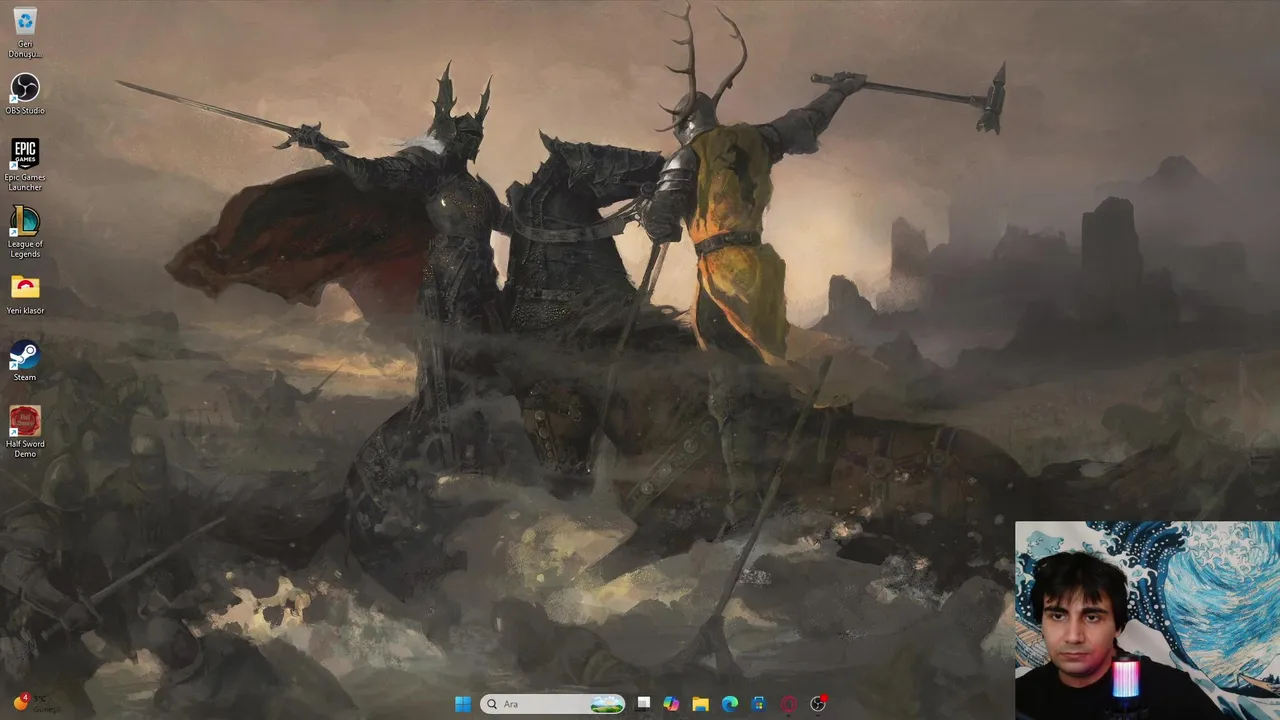This screenshot has width=1280, height=720.
Task: Select the League of Legends shortcut
Action: [25, 232]
